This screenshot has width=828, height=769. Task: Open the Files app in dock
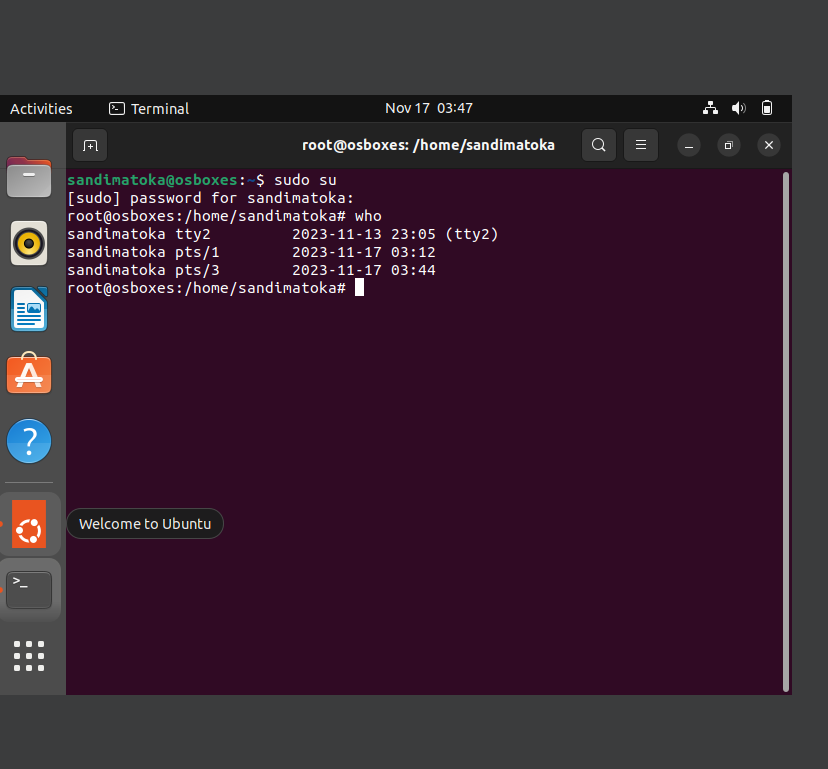(29, 177)
